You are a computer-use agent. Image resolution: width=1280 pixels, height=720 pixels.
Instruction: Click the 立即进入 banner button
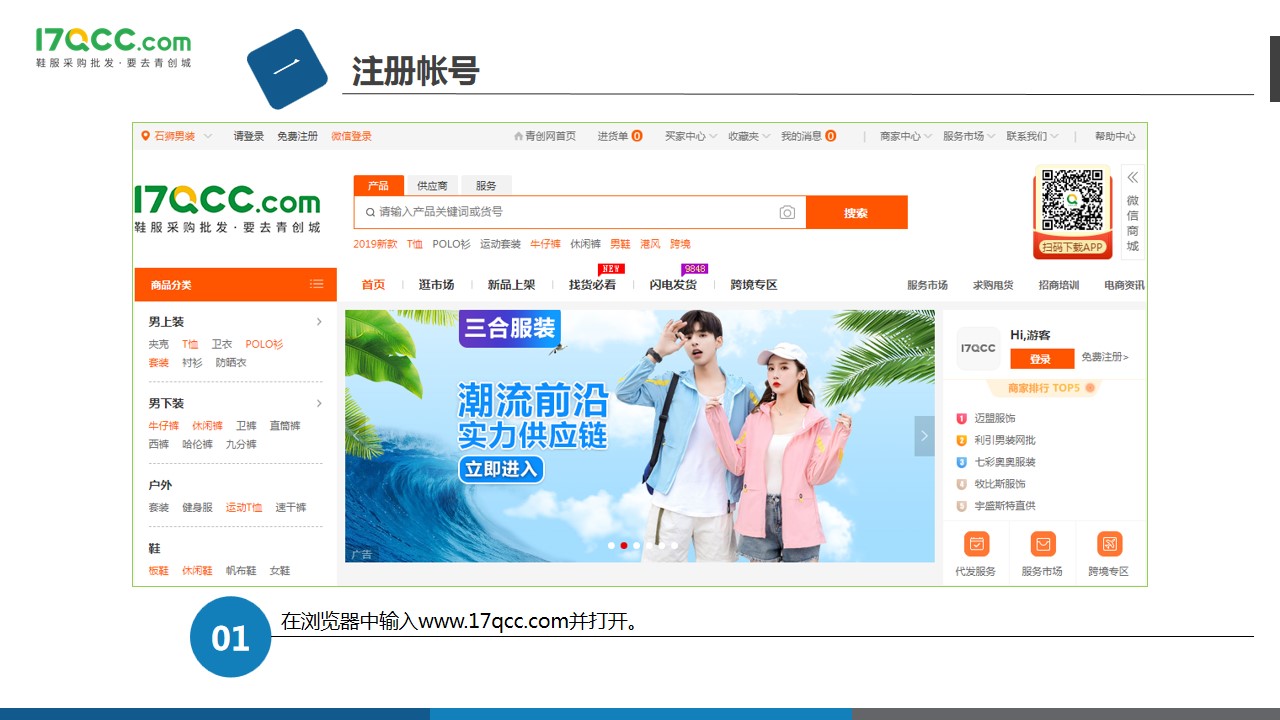[x=501, y=469]
